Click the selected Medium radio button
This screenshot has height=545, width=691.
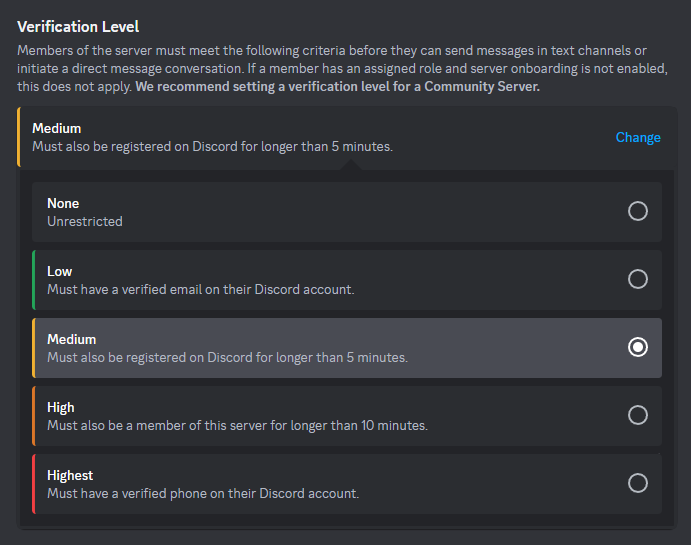coord(637,347)
